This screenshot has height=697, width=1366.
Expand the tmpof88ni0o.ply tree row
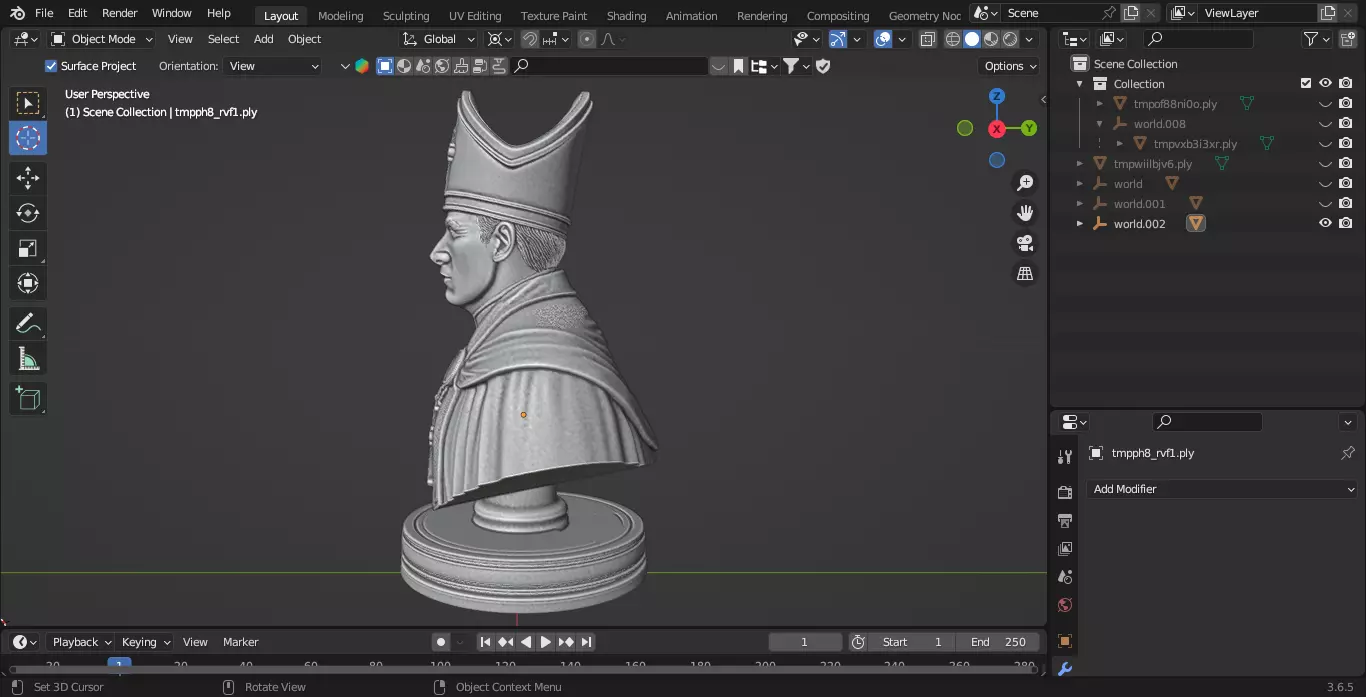click(x=1100, y=104)
